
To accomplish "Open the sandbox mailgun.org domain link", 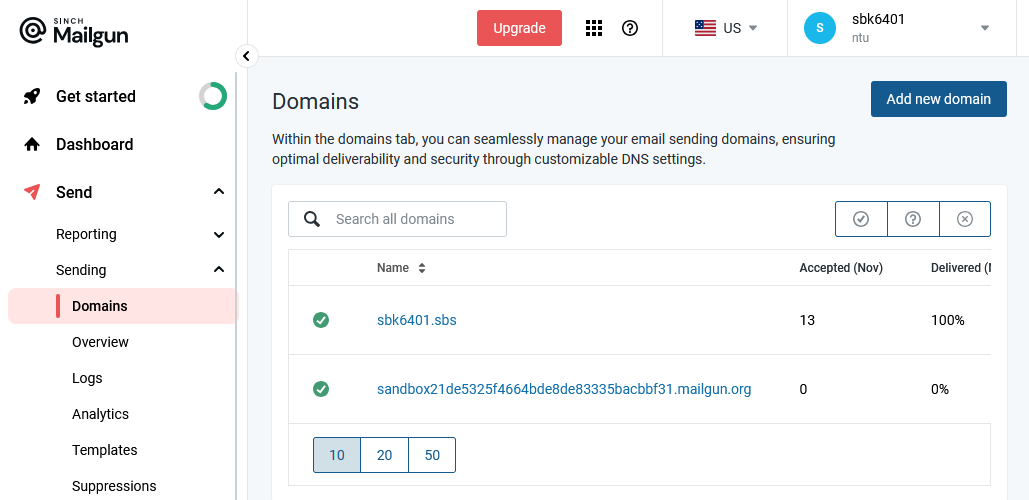I will coord(564,389).
